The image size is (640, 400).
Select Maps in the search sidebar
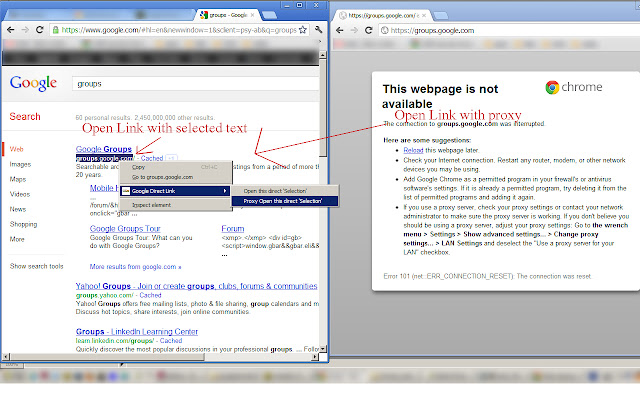click(x=18, y=179)
